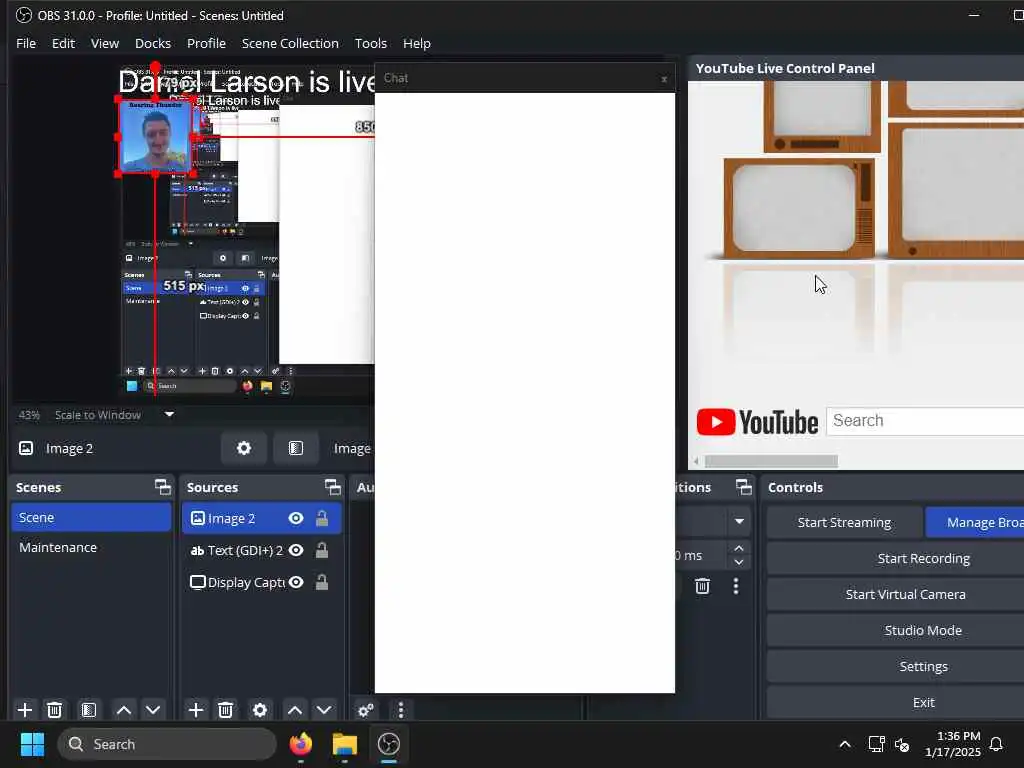The height and width of the screenshot is (768, 1024).
Task: Show hidden system tray icons
Action: pos(844,744)
